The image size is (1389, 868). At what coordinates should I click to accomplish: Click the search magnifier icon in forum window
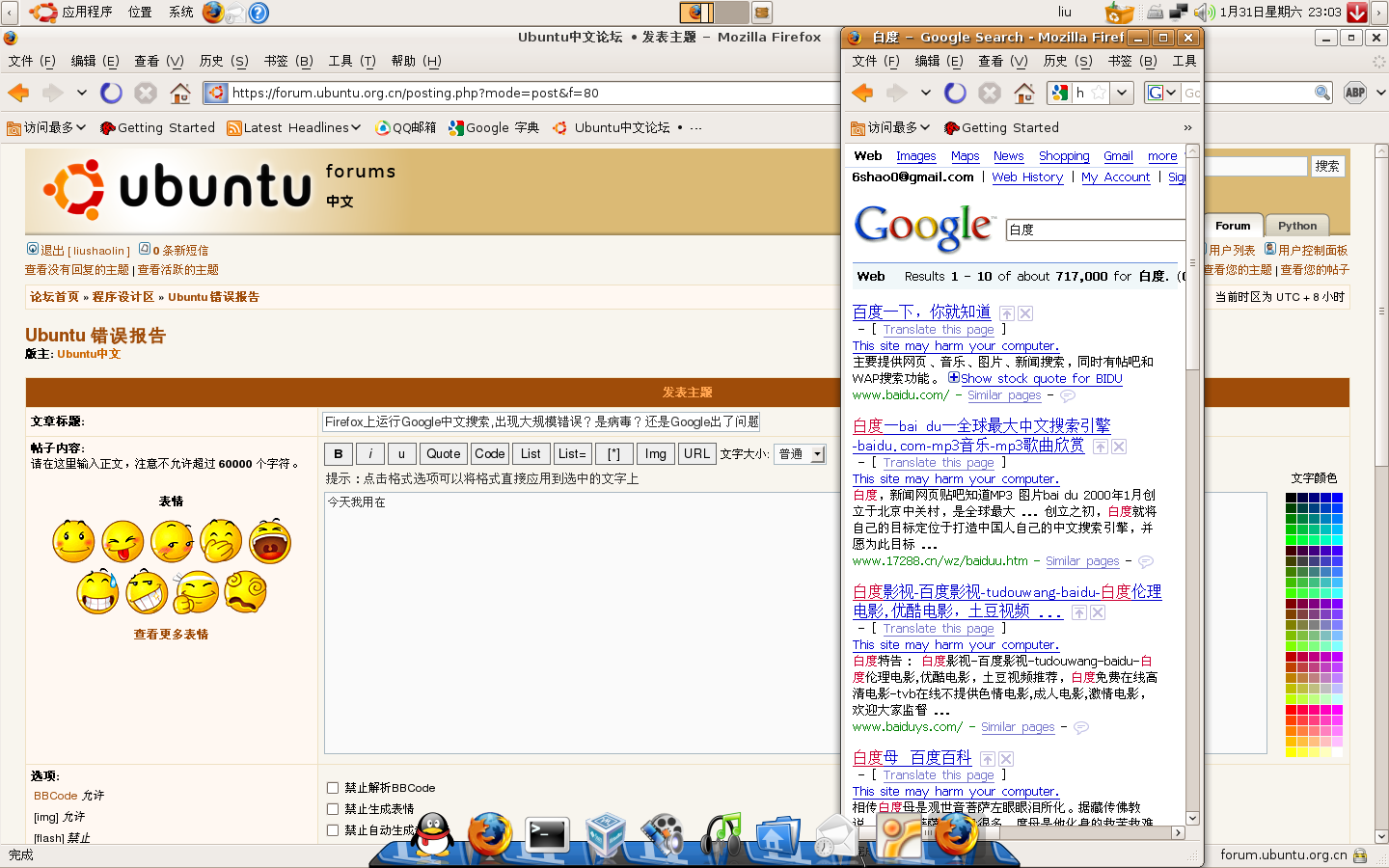coord(1322,93)
